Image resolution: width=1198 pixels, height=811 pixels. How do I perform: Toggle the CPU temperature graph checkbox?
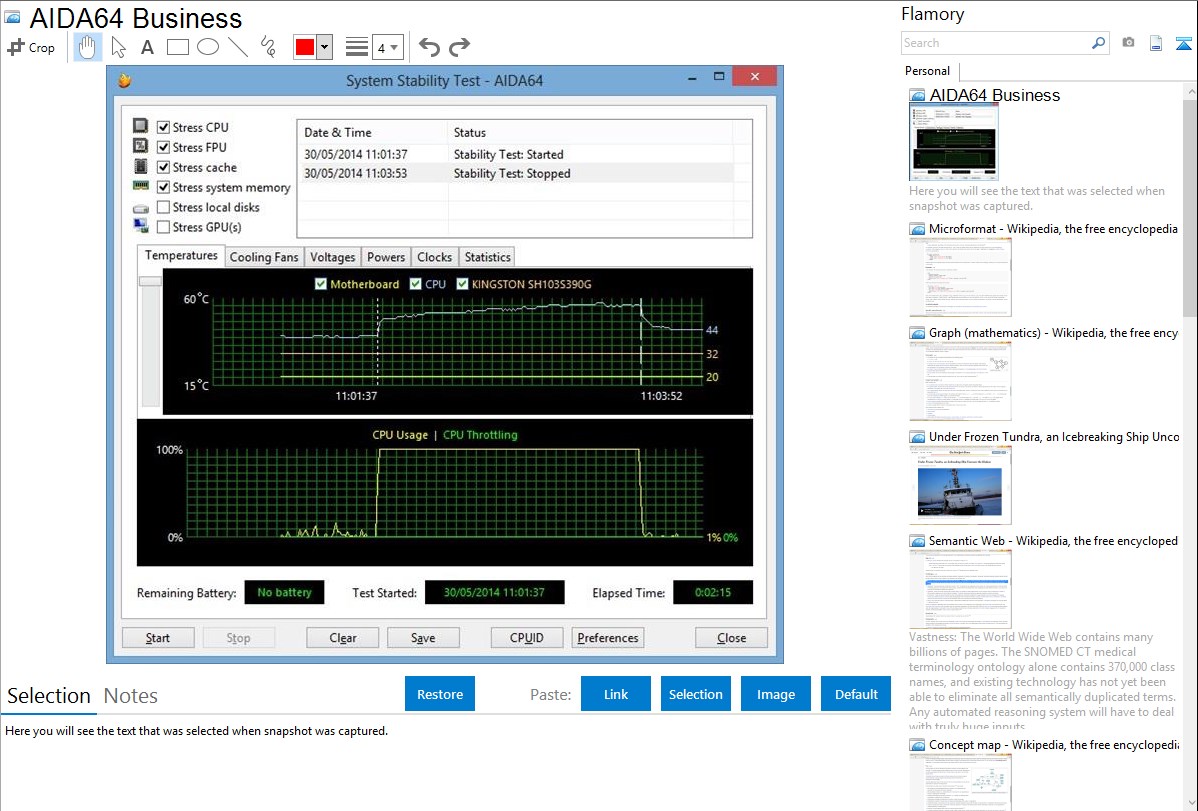click(416, 284)
